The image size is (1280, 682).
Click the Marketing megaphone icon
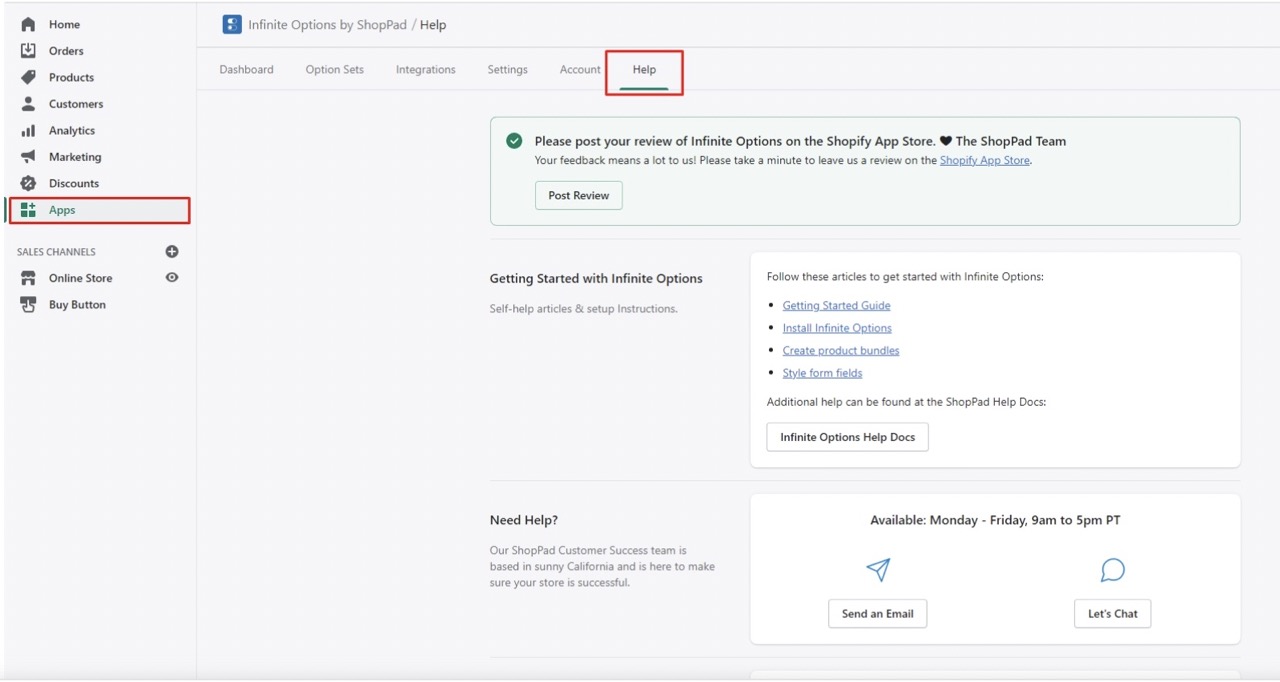[28, 157]
